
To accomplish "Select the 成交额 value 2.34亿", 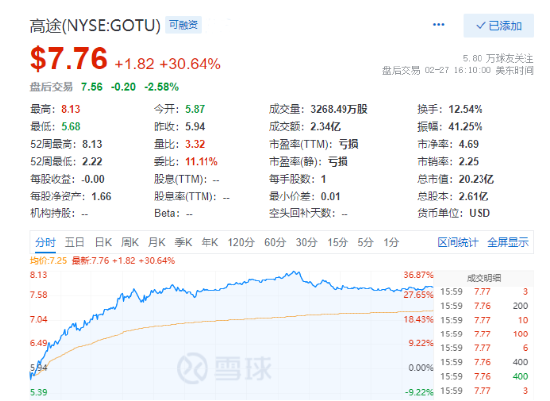I will [326, 127].
